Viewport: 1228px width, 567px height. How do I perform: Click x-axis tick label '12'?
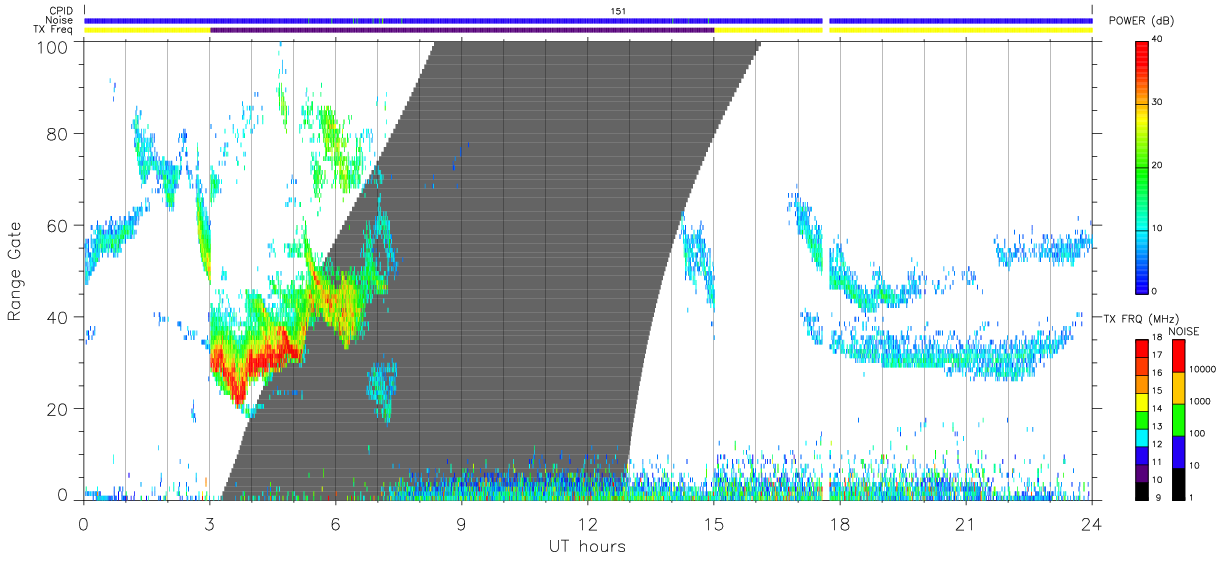587,523
